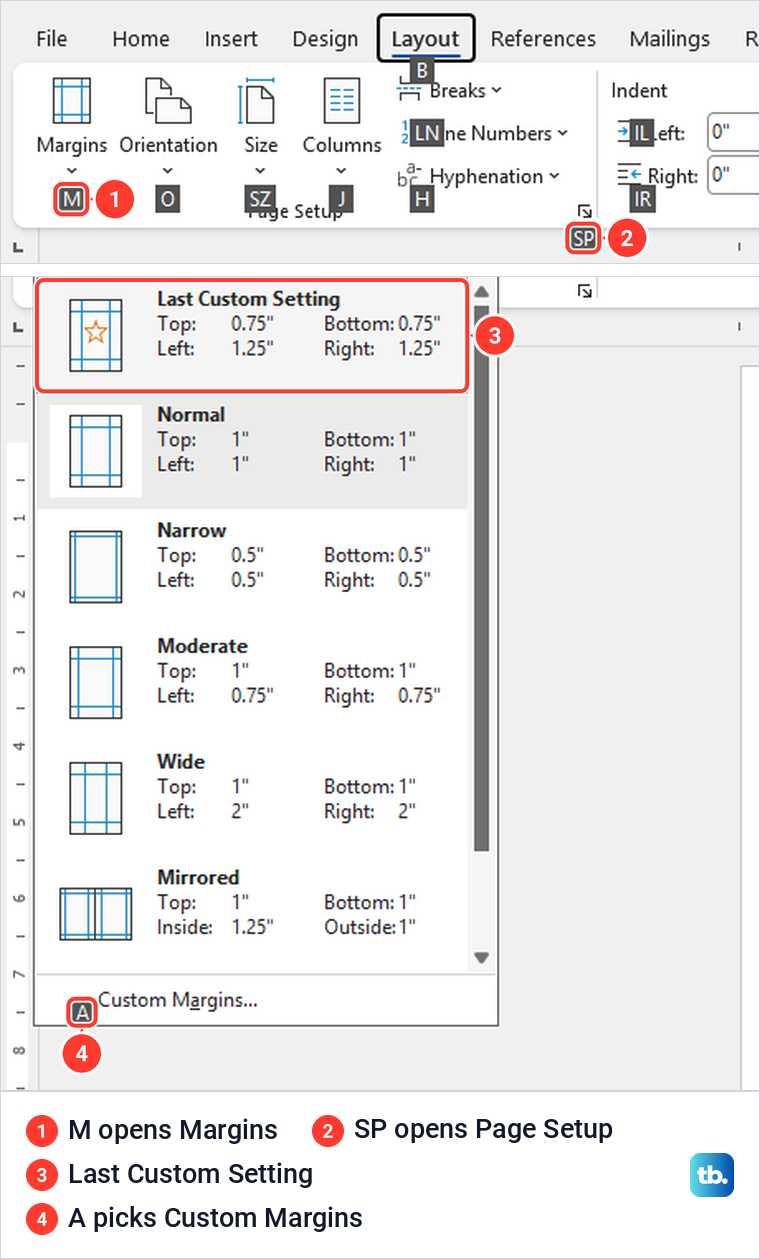Click the Narrow margins page icon
The height and width of the screenshot is (1259, 760).
[95, 567]
